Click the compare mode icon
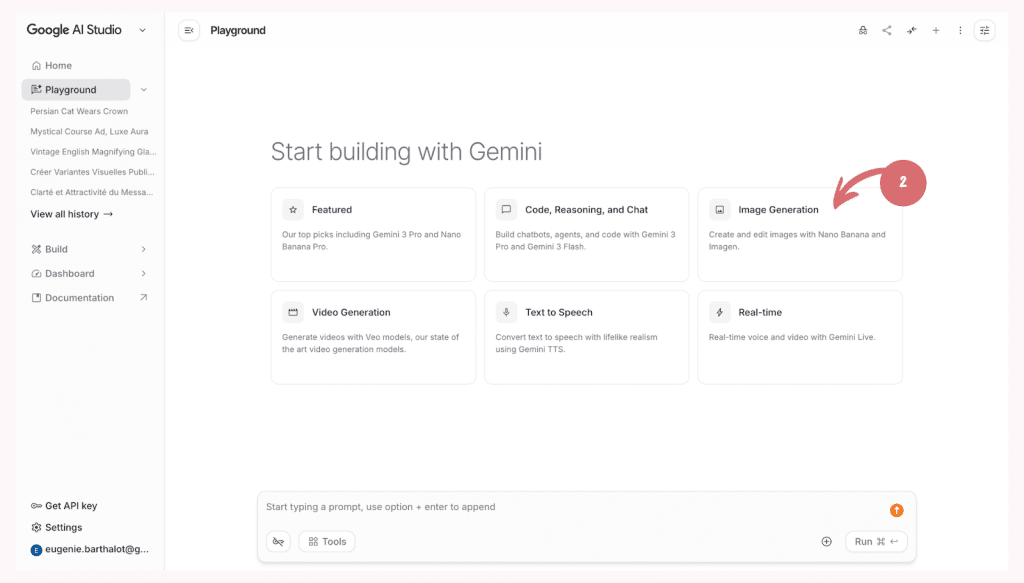 912,30
